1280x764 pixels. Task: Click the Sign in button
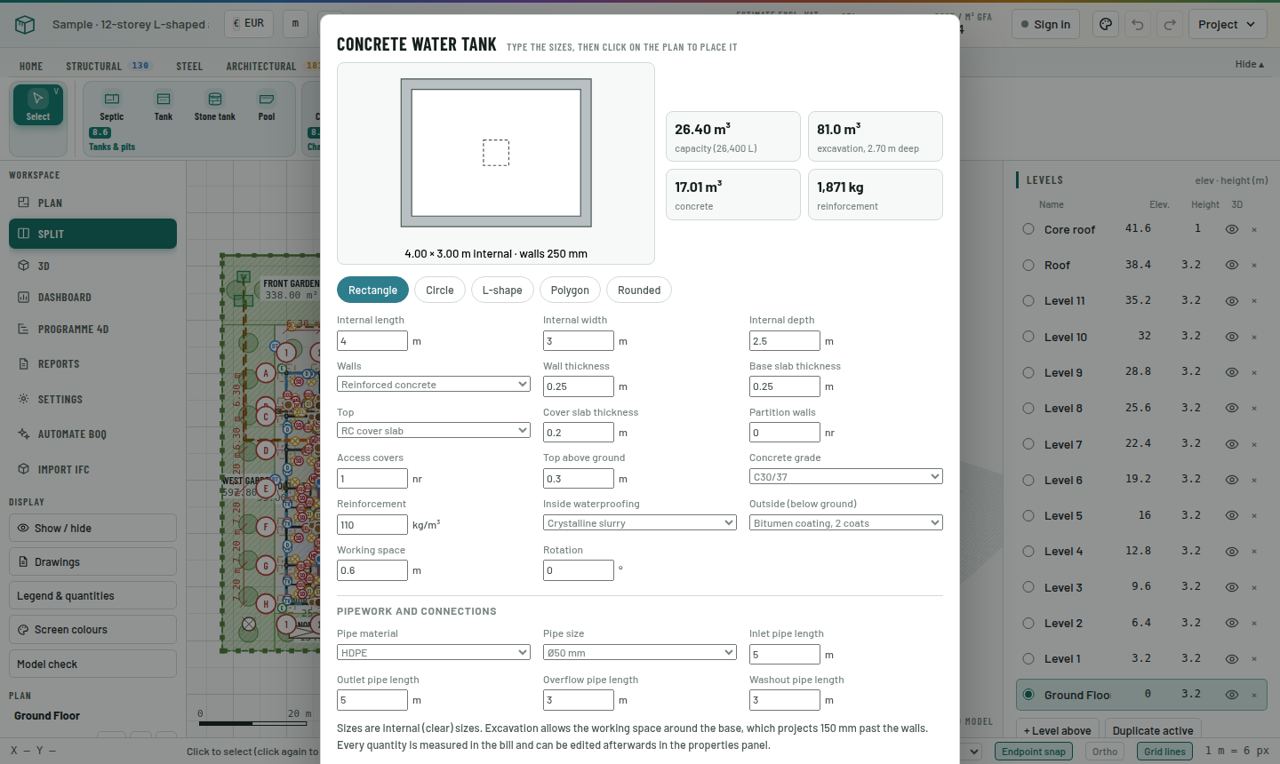(1045, 24)
